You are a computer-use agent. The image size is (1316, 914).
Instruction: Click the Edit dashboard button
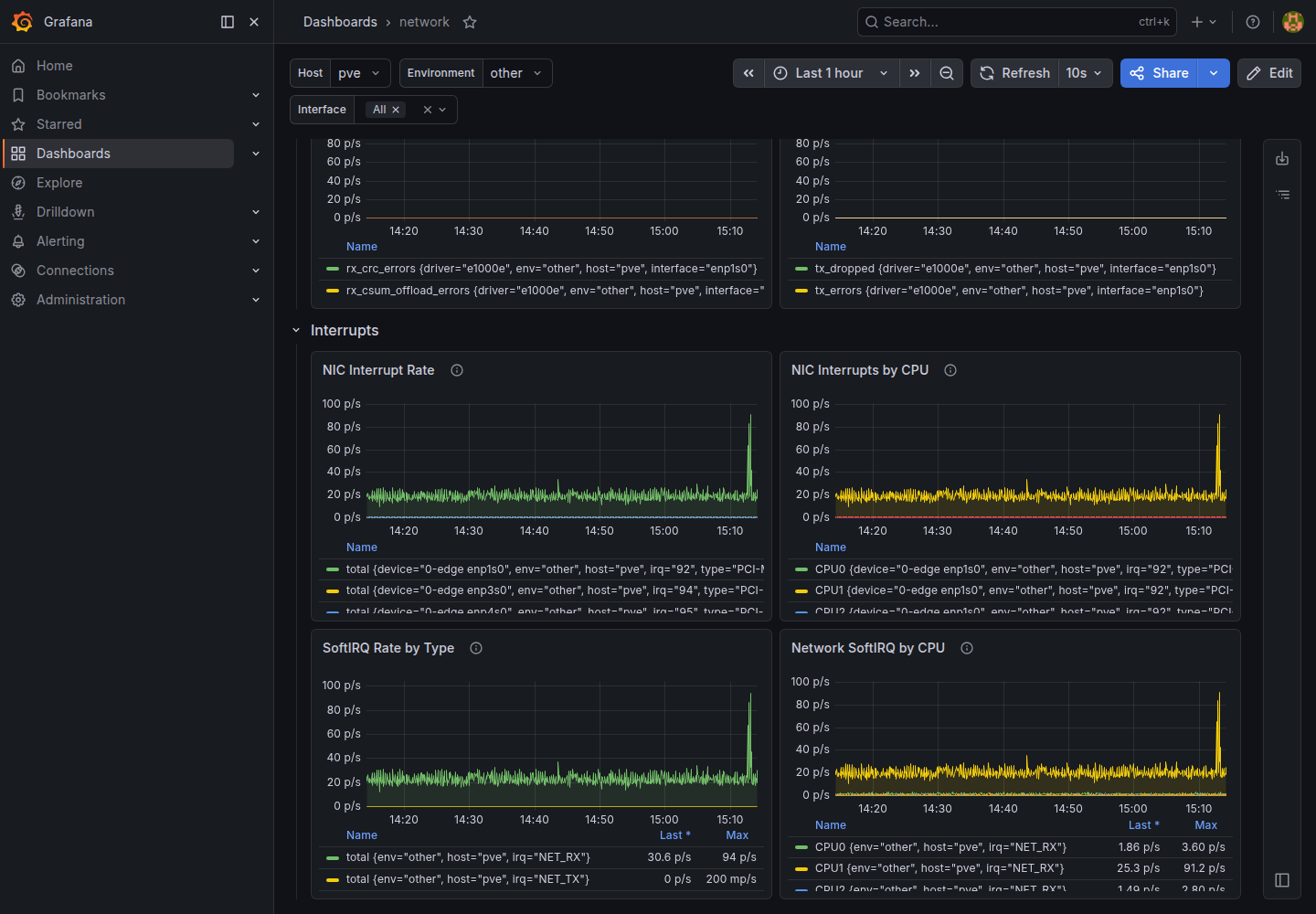1269,73
